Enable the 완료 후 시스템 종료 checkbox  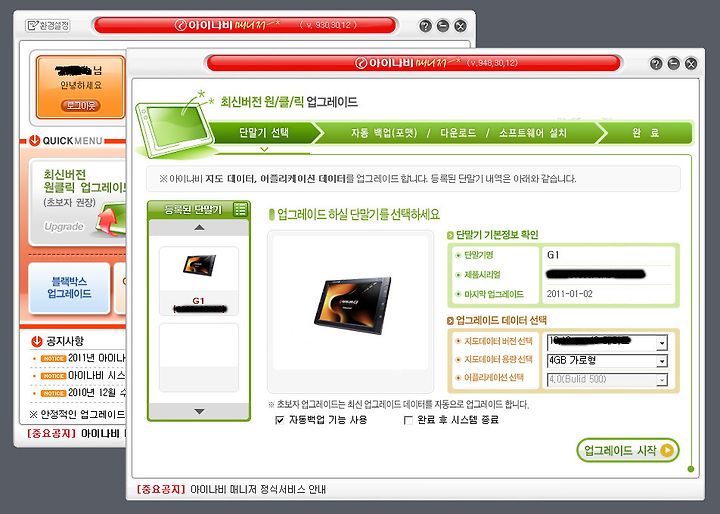point(408,420)
